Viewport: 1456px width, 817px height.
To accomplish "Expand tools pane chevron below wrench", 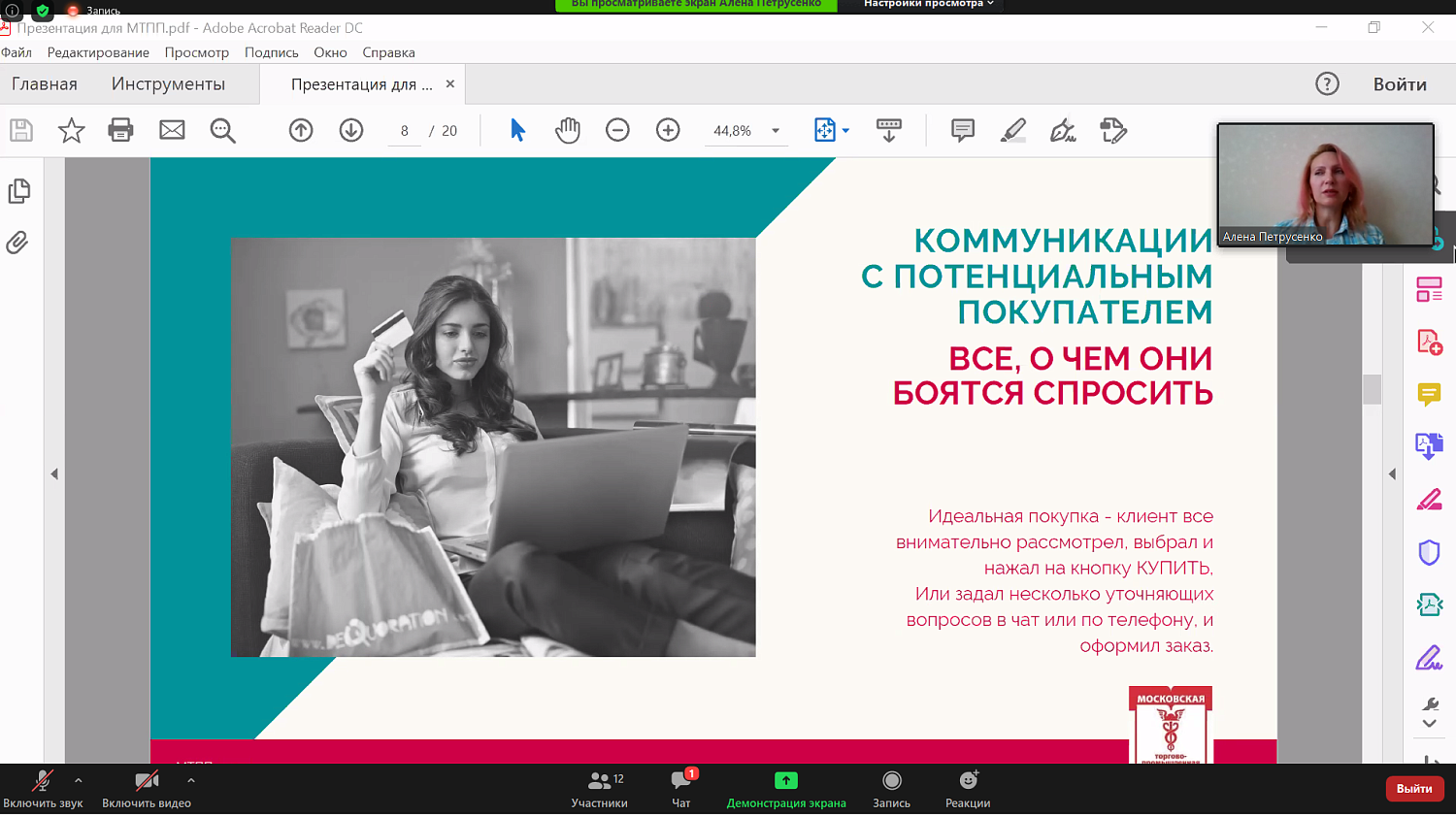I will tap(1430, 723).
